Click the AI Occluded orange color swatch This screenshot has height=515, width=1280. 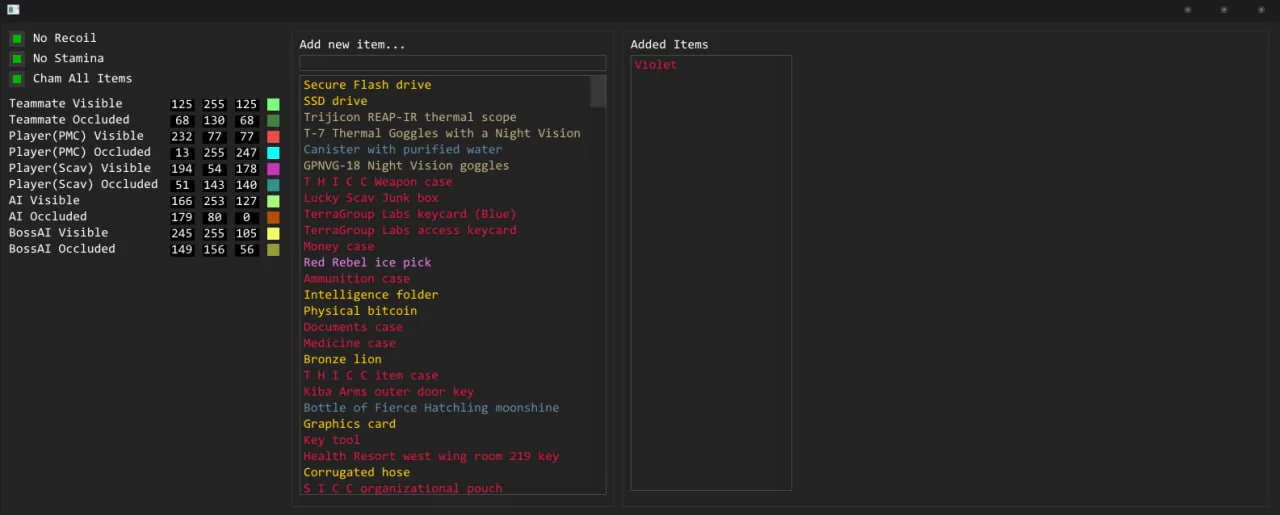[273, 217]
